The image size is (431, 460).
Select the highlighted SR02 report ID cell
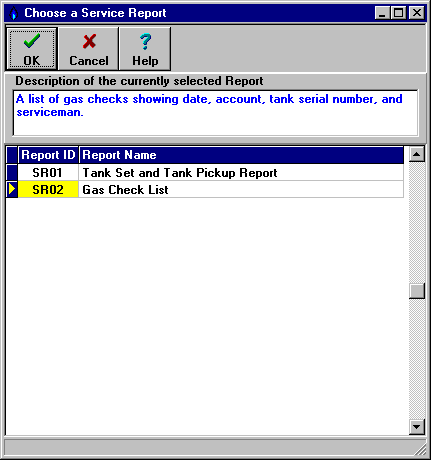tap(48, 189)
